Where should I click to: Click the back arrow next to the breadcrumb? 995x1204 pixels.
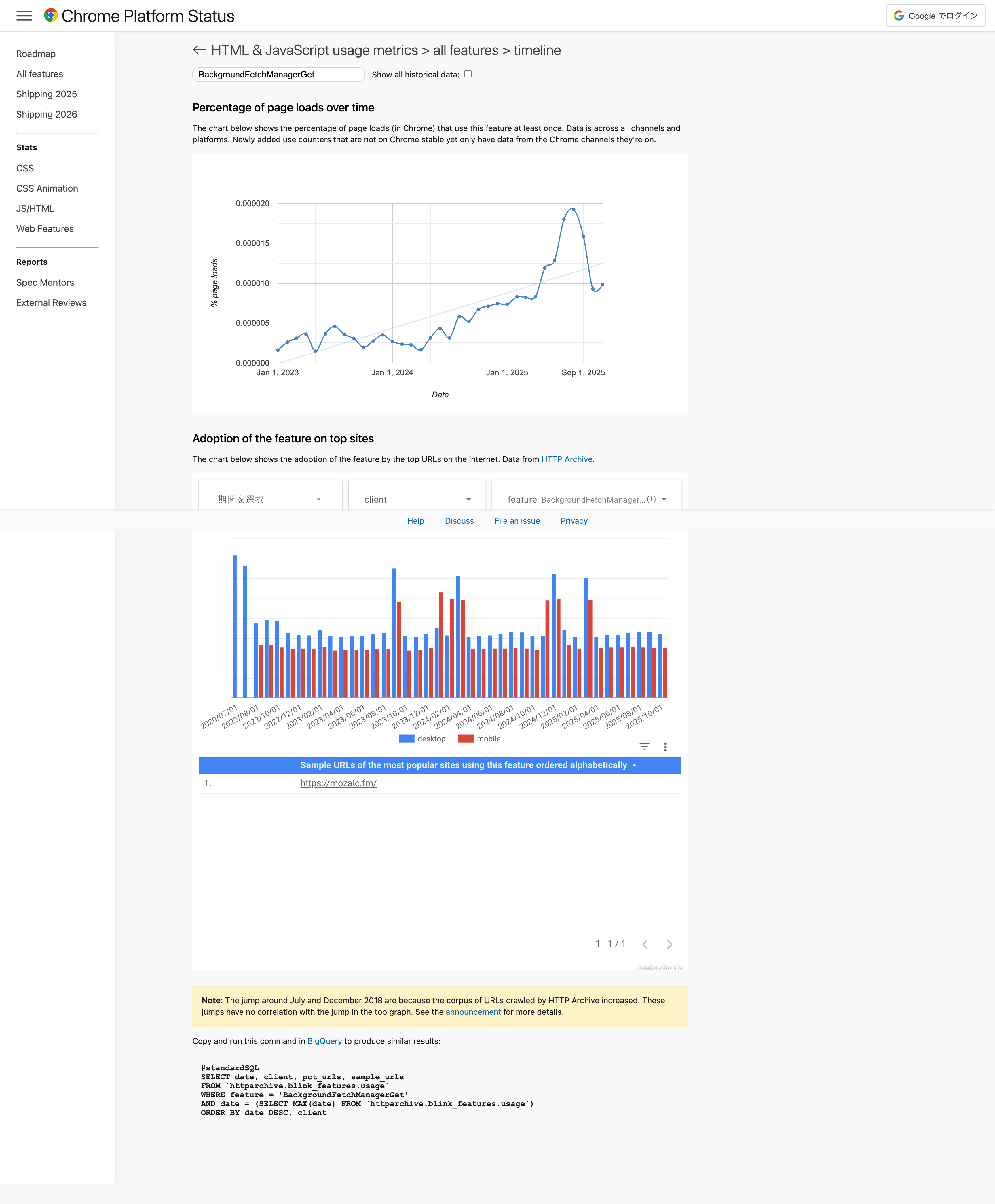pyautogui.click(x=199, y=50)
